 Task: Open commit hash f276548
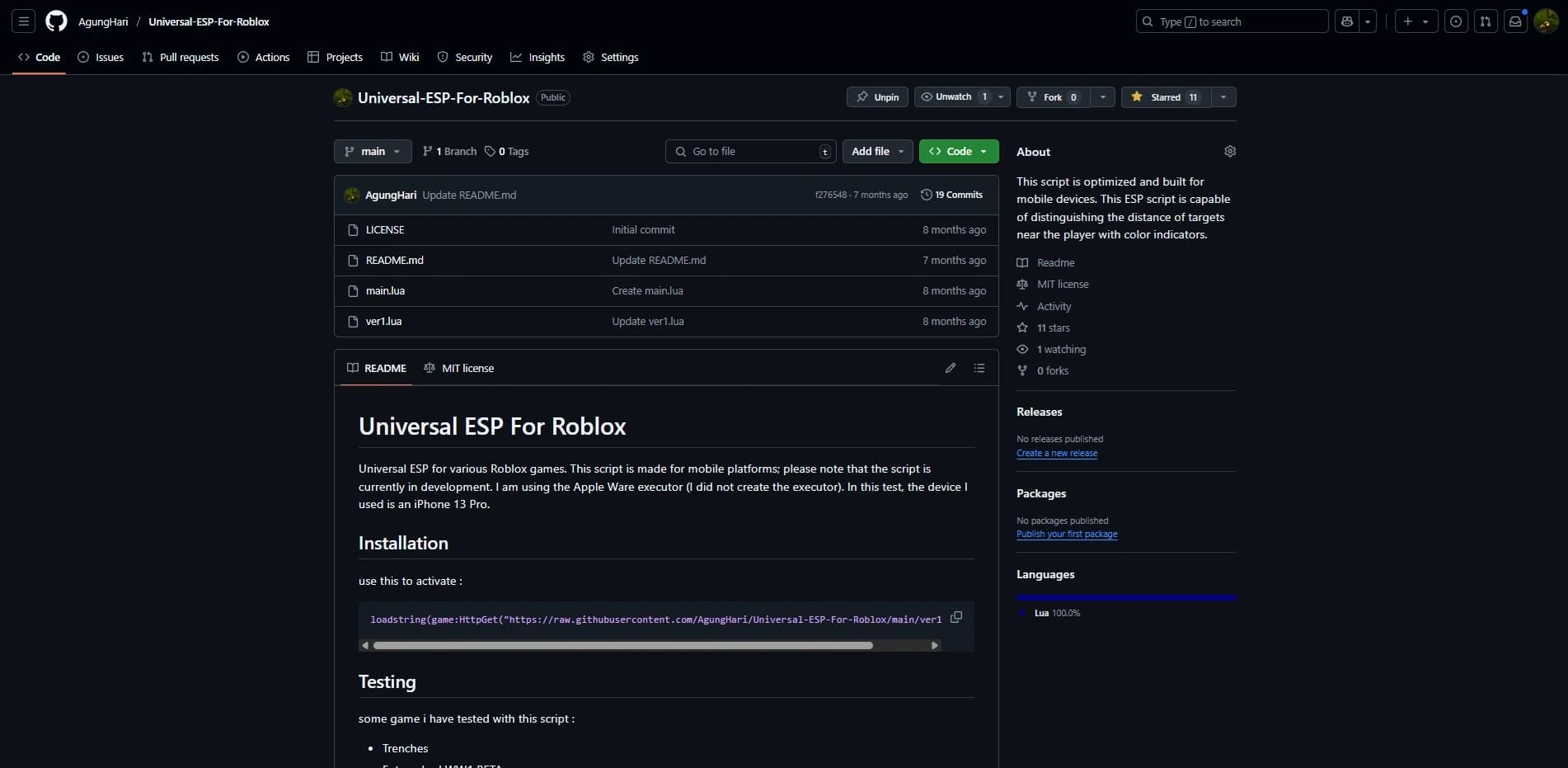point(830,195)
